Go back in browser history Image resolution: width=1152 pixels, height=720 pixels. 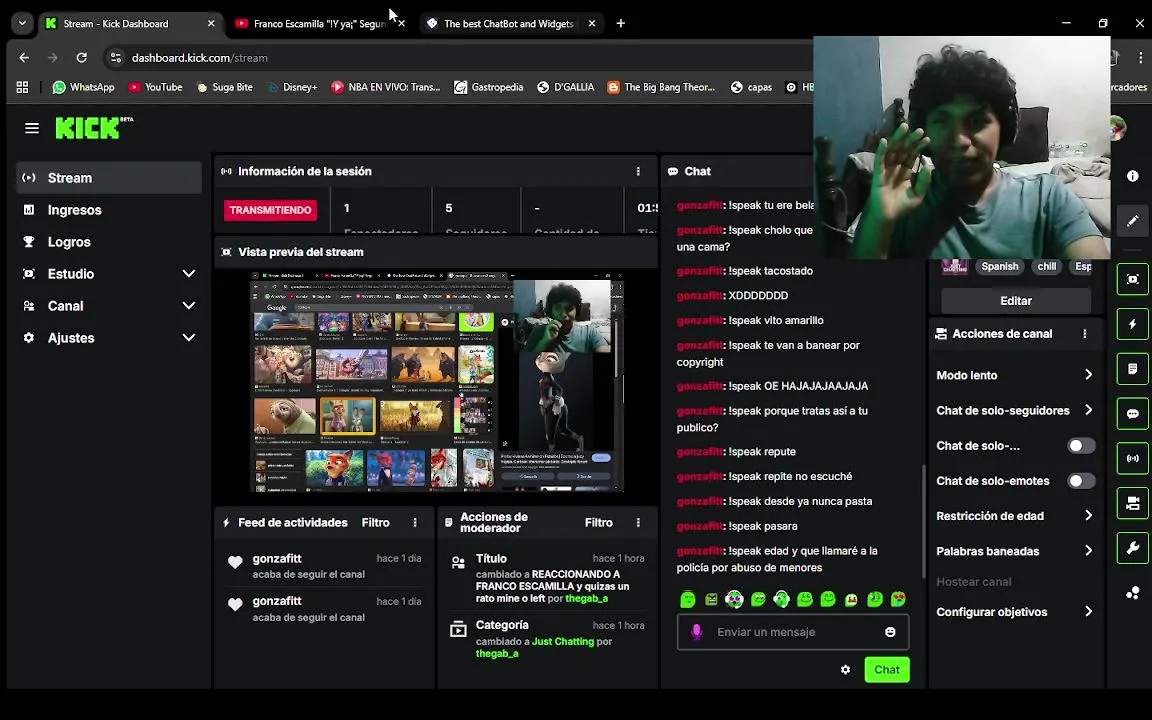pos(24,57)
